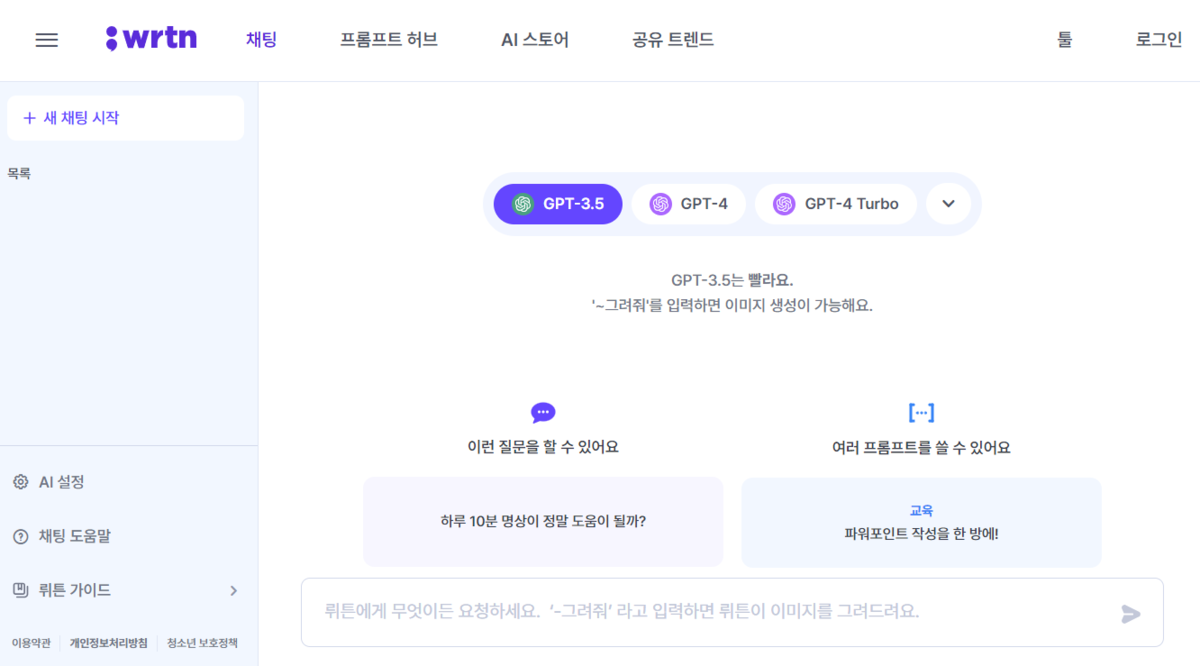Click the wrtn logo

pyautogui.click(x=151, y=38)
